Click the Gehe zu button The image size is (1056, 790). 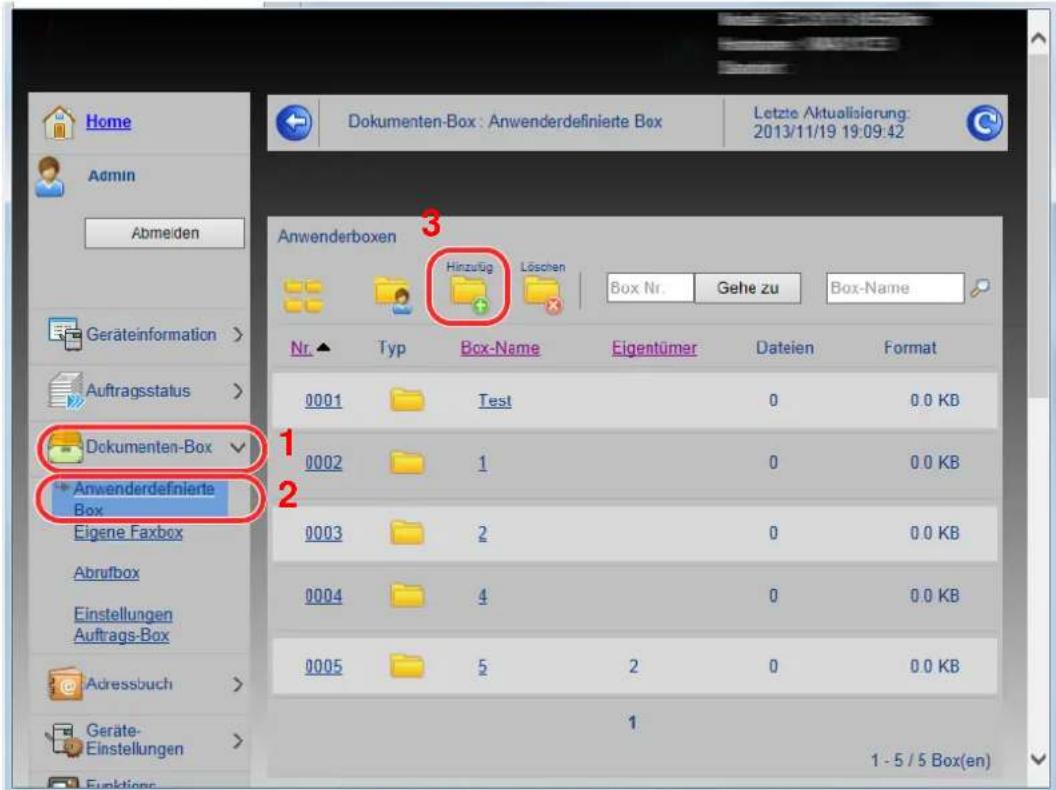(748, 288)
